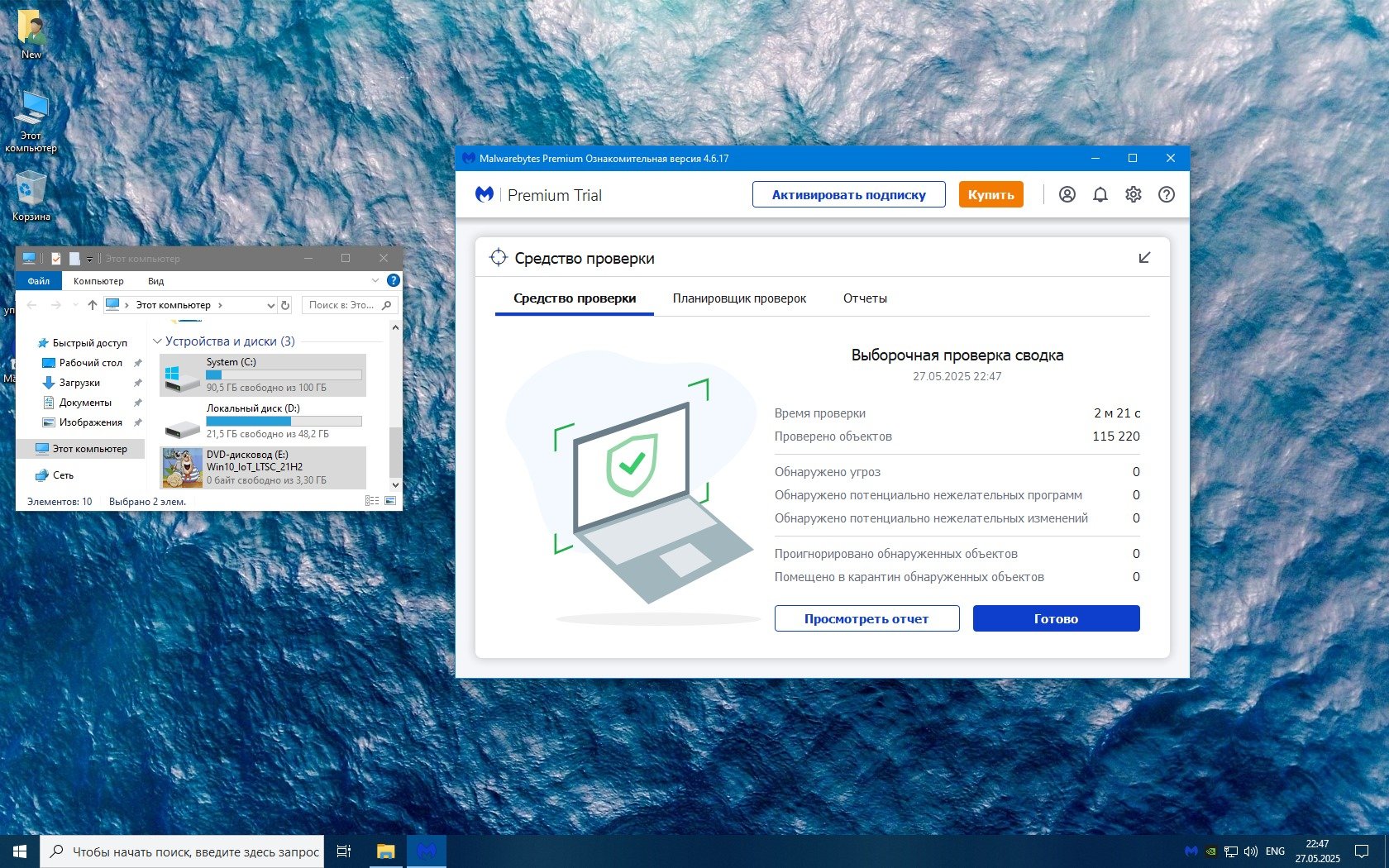Switch to the Reports tab
The image size is (1389, 868).
point(865,298)
